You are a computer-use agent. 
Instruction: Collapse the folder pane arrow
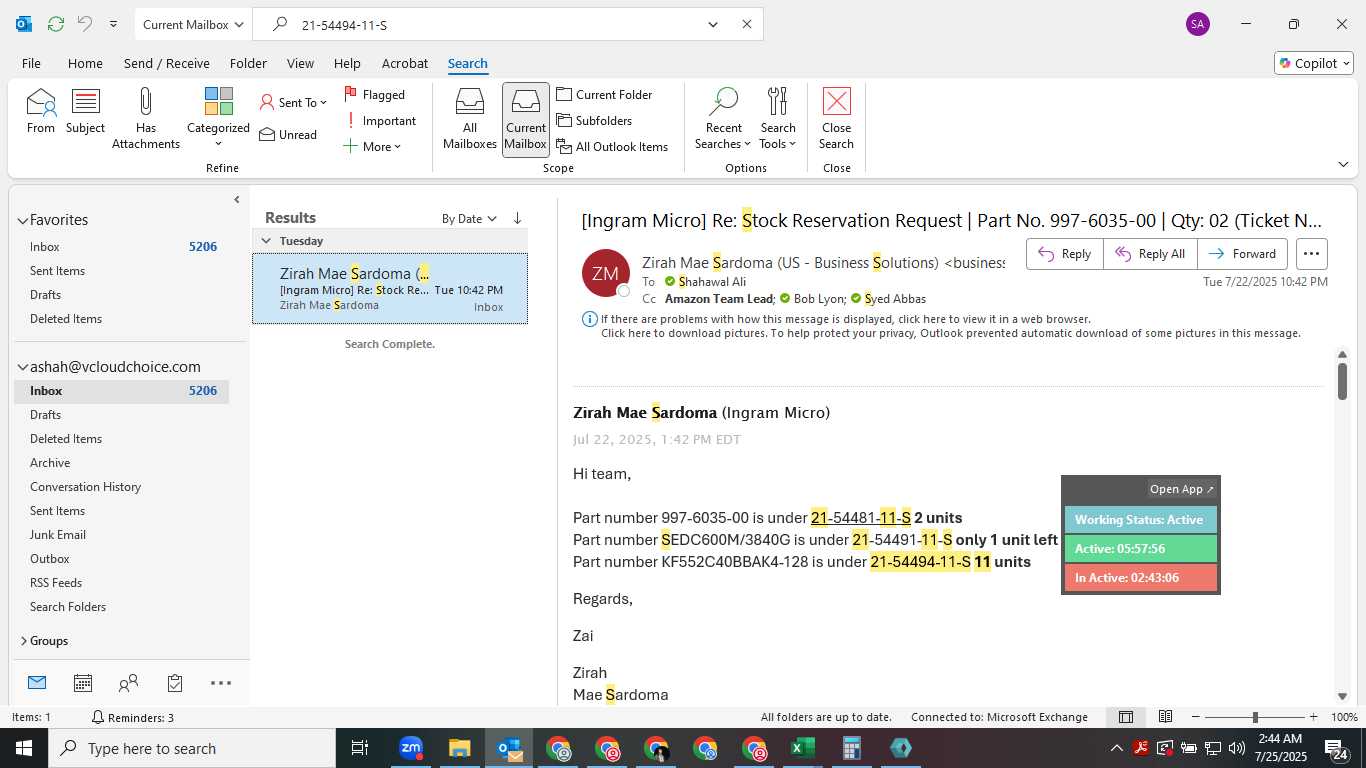(x=237, y=199)
